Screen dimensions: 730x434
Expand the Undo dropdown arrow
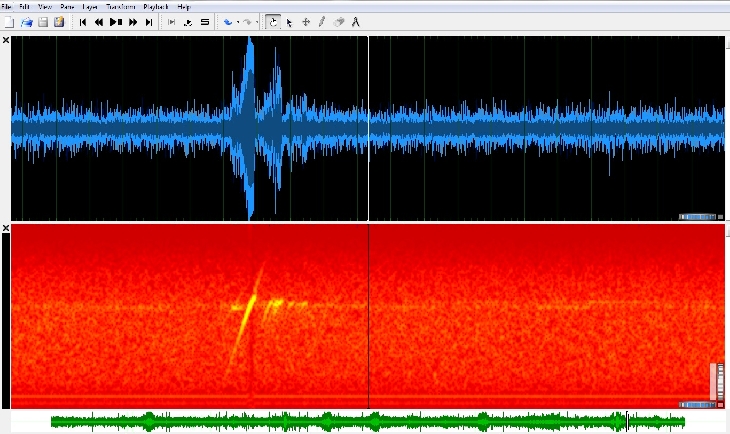click(x=237, y=21)
